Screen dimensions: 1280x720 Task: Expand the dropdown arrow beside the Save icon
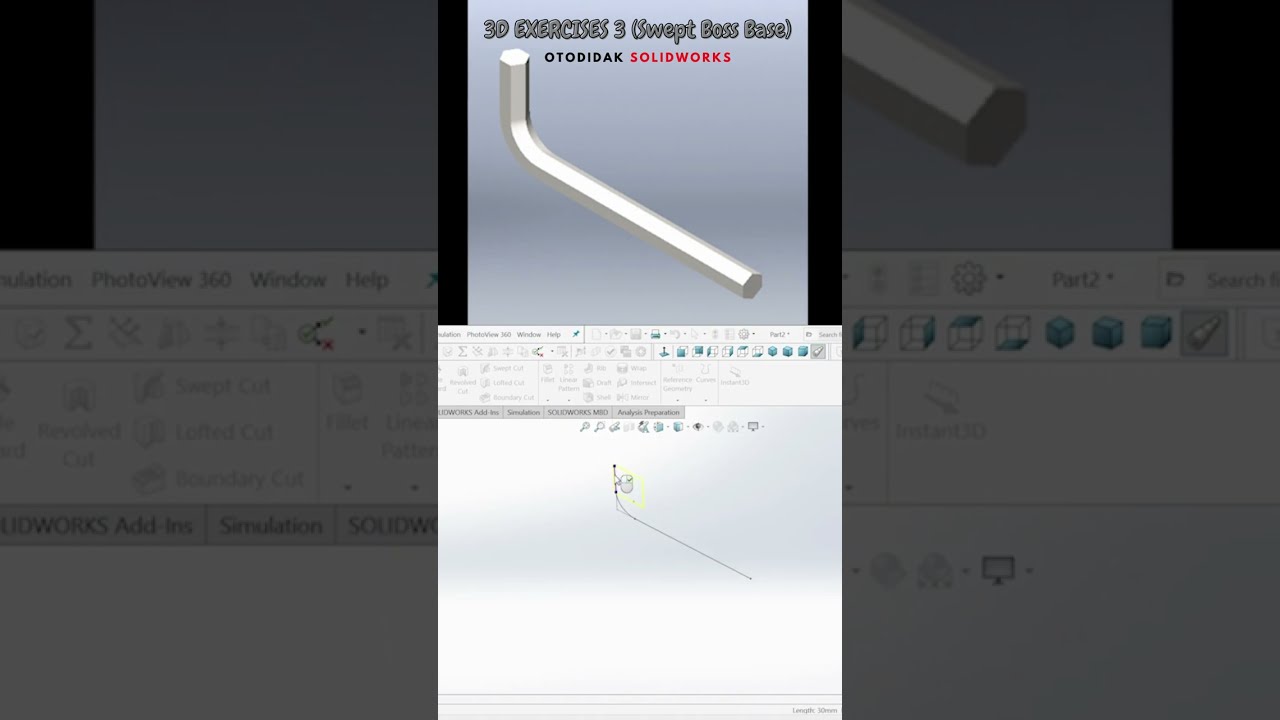[645, 334]
